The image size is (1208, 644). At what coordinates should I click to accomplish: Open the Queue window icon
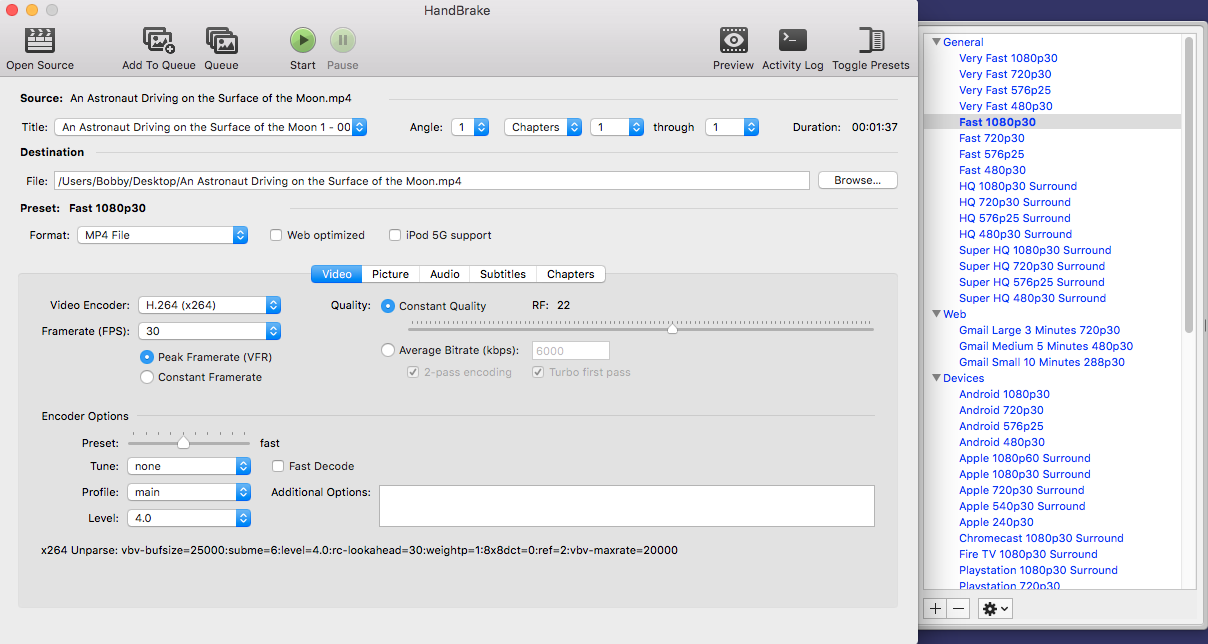(221, 40)
